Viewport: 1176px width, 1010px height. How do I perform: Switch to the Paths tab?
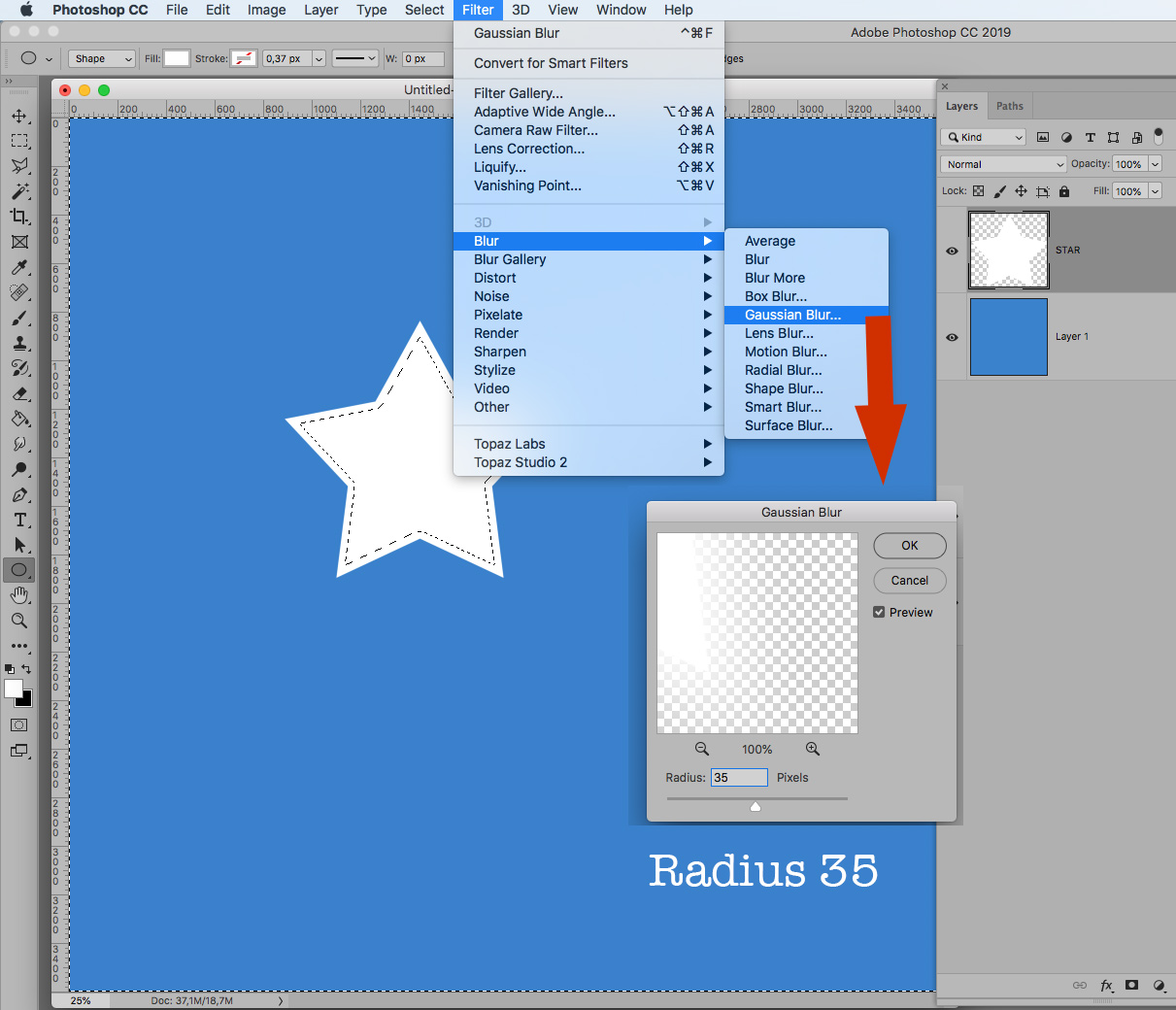(1010, 106)
